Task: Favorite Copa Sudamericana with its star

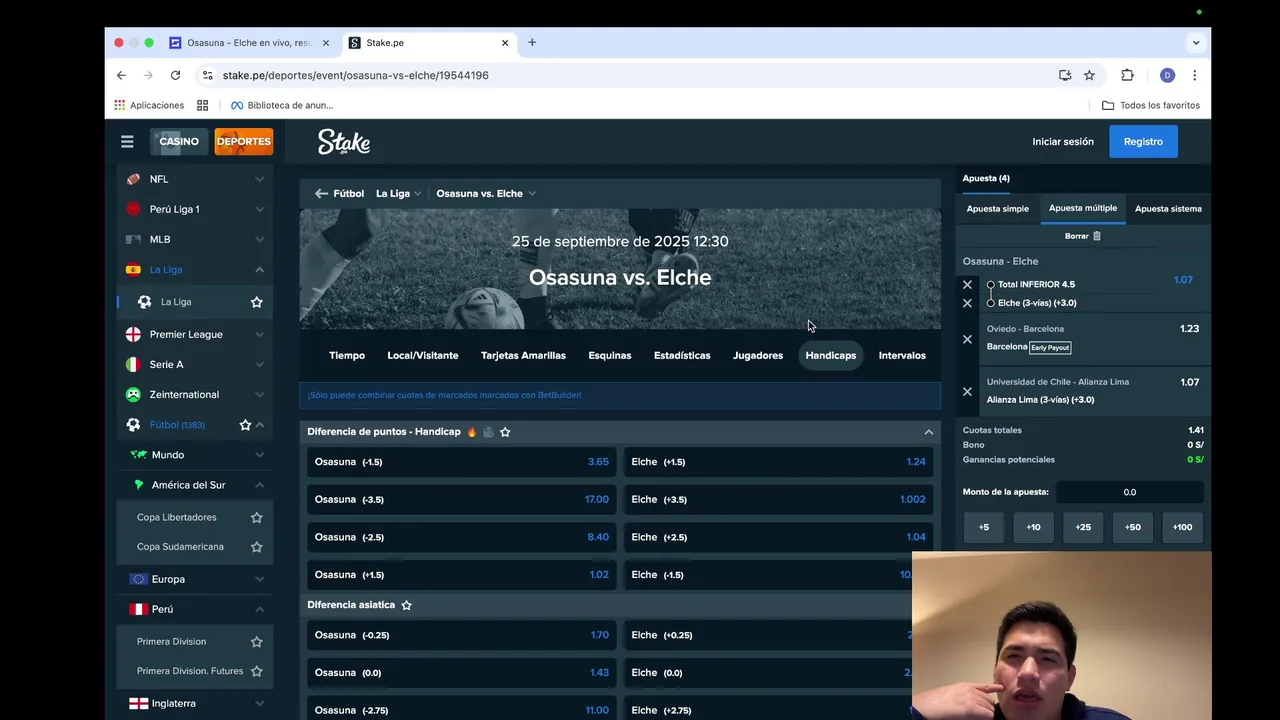Action: (x=256, y=547)
